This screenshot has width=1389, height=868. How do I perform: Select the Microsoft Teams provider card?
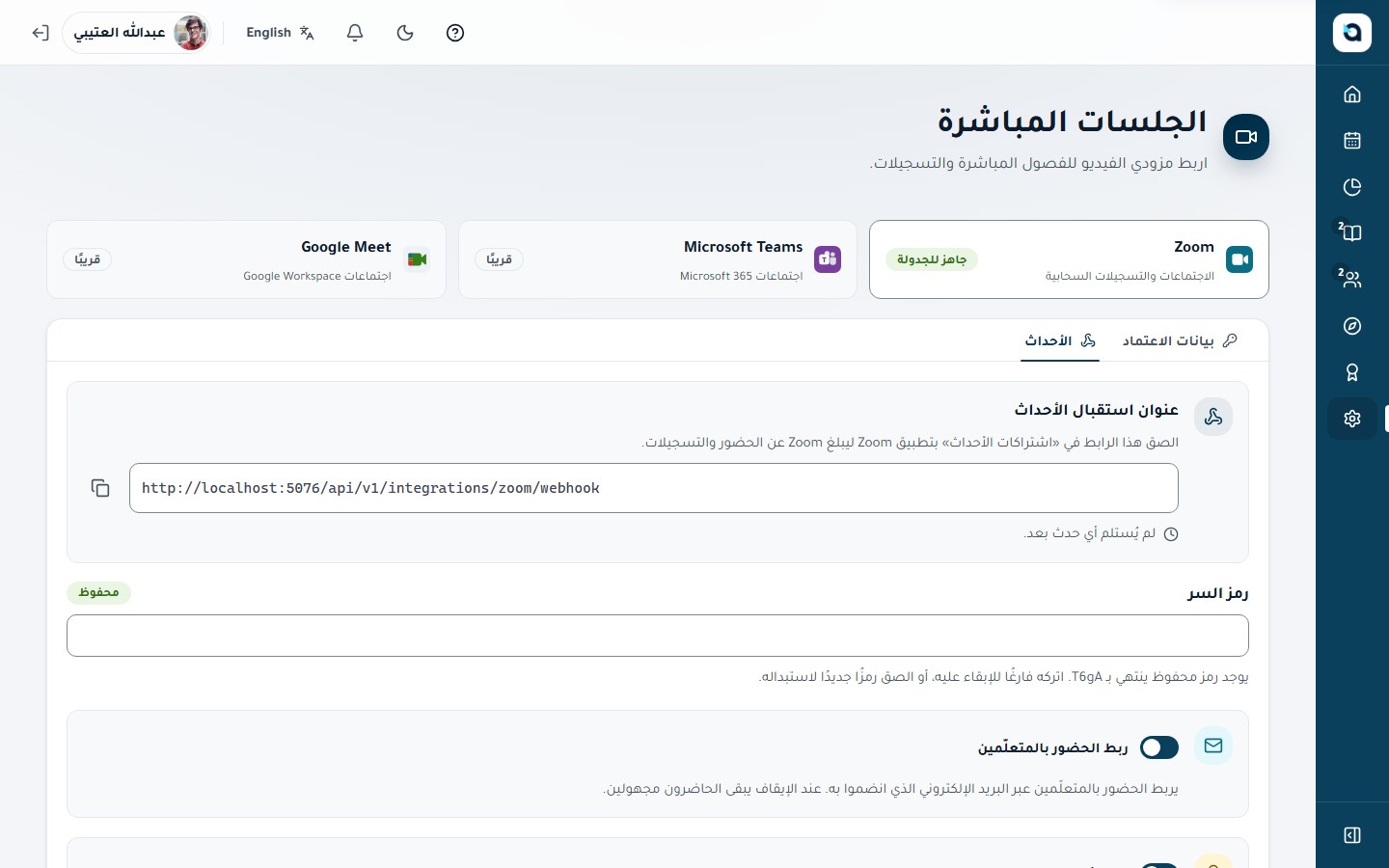[658, 259]
